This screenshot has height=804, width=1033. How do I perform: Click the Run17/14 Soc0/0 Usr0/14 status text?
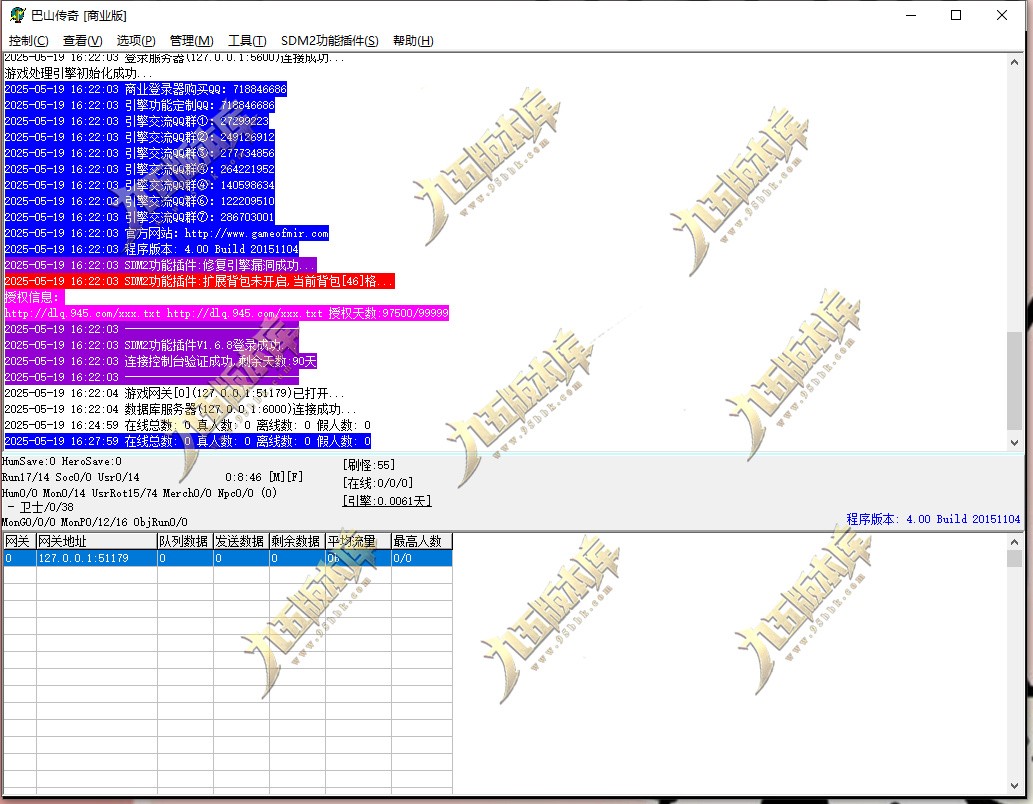click(x=70, y=477)
